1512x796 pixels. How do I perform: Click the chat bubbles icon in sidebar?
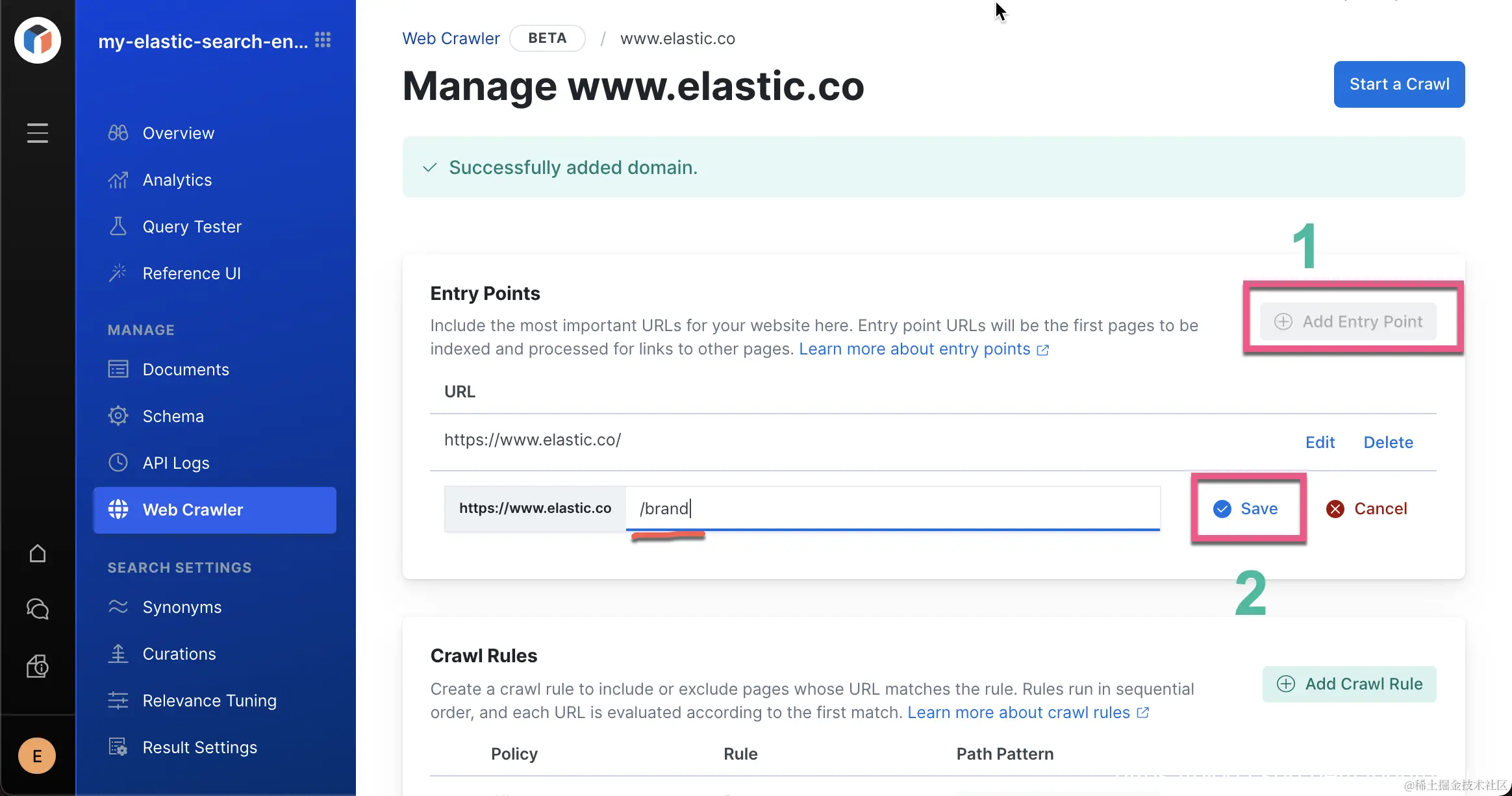pos(38,609)
